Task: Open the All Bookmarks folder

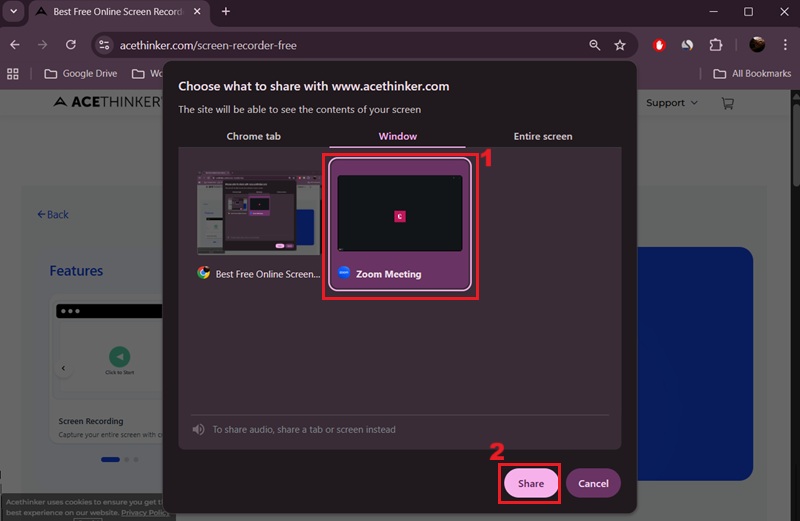Action: click(752, 73)
